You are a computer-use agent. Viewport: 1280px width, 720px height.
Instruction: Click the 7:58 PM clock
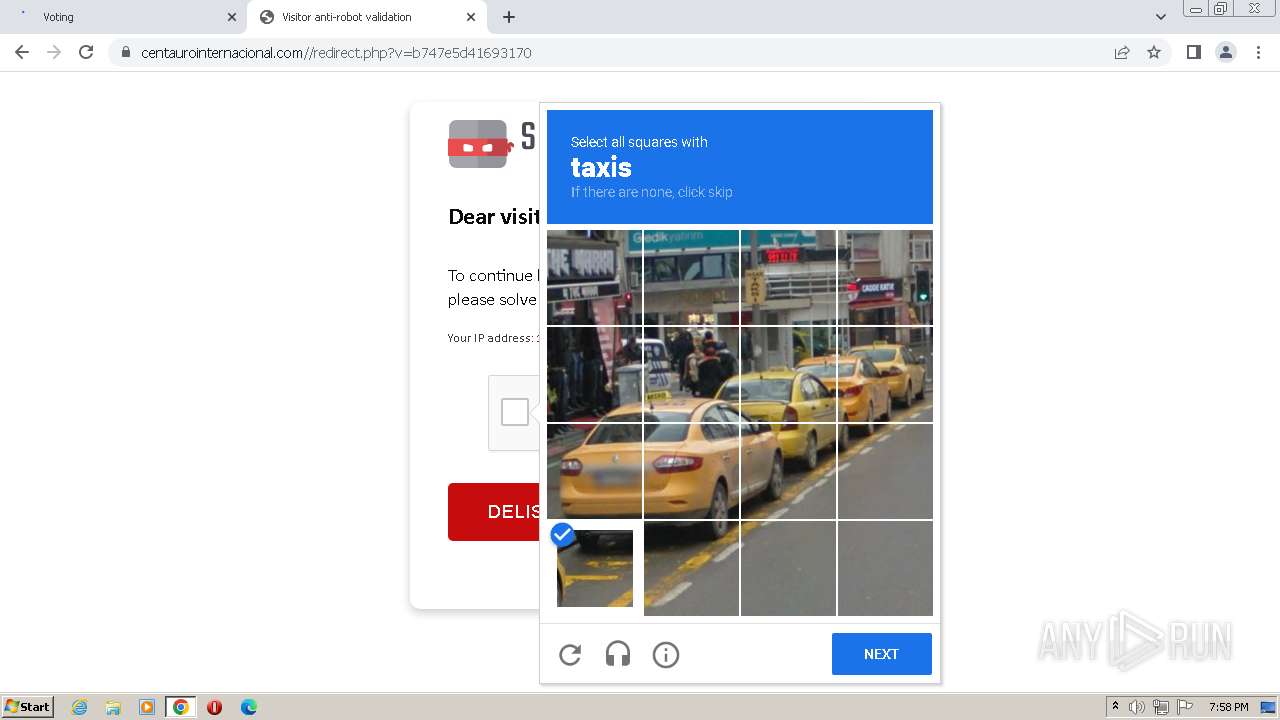click(1228, 707)
